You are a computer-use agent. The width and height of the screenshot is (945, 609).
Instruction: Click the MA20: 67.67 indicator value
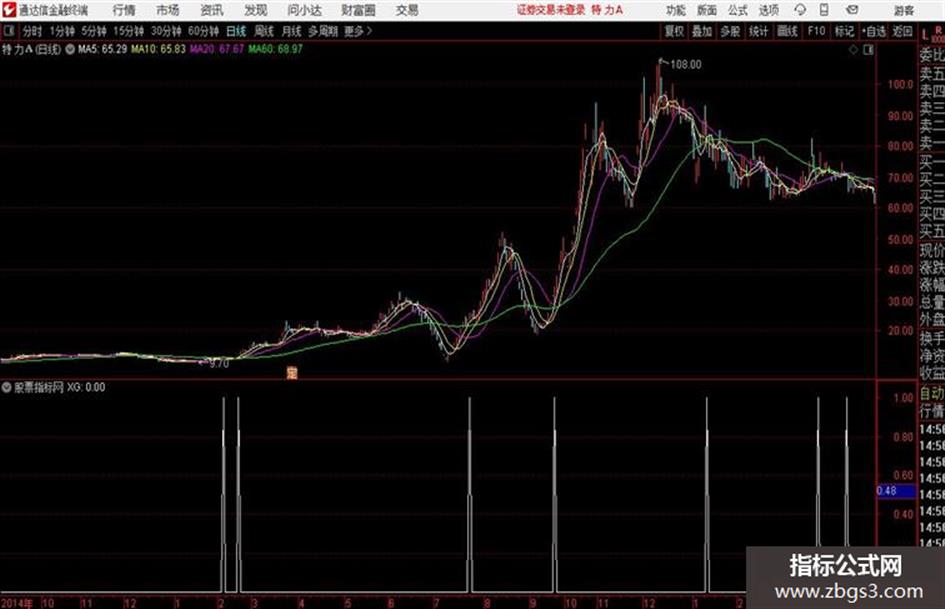pyautogui.click(x=217, y=49)
